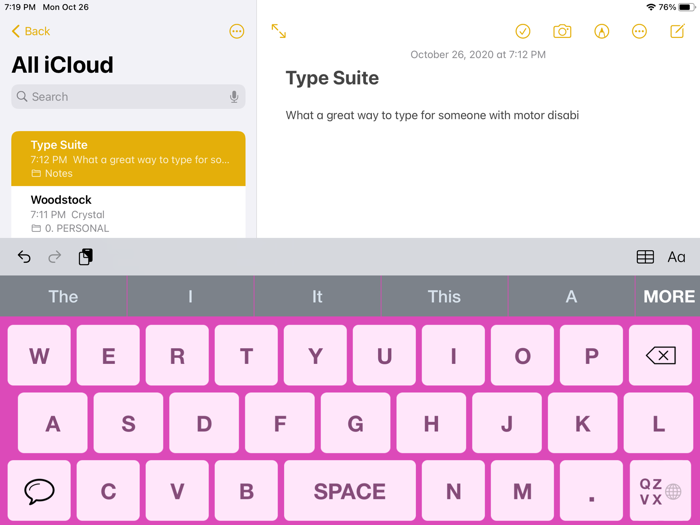Redo the last edit

(54, 257)
